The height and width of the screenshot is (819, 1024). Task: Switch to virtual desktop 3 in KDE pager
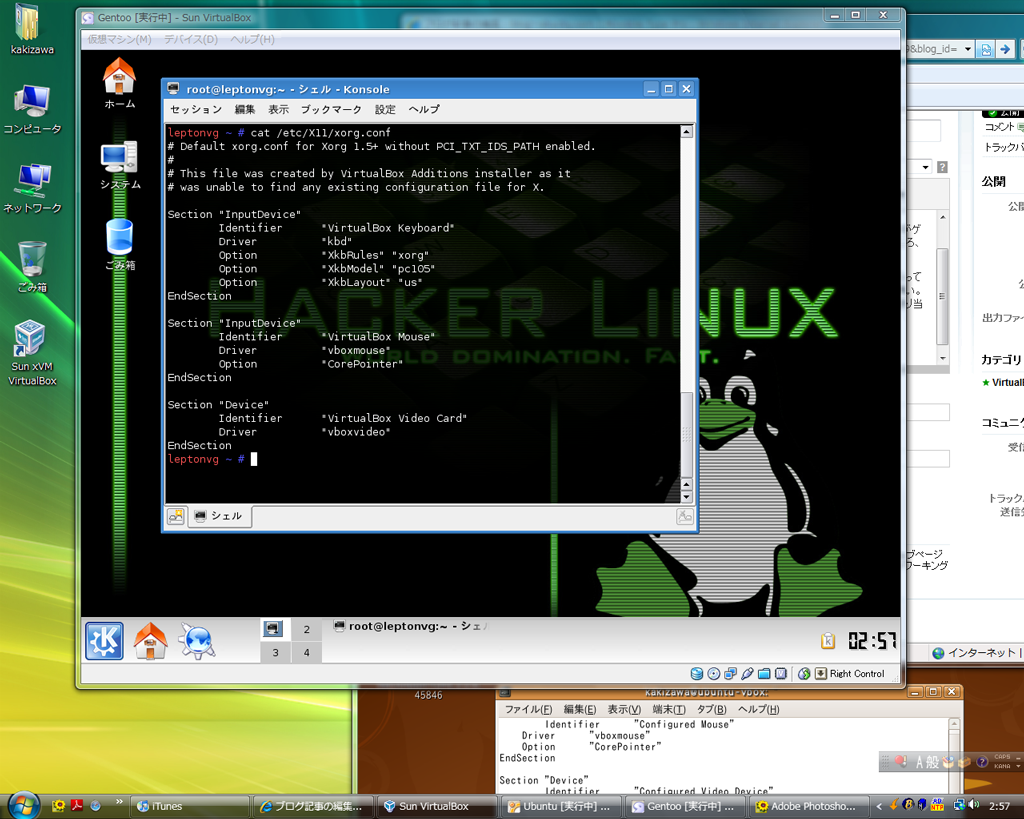coord(276,652)
